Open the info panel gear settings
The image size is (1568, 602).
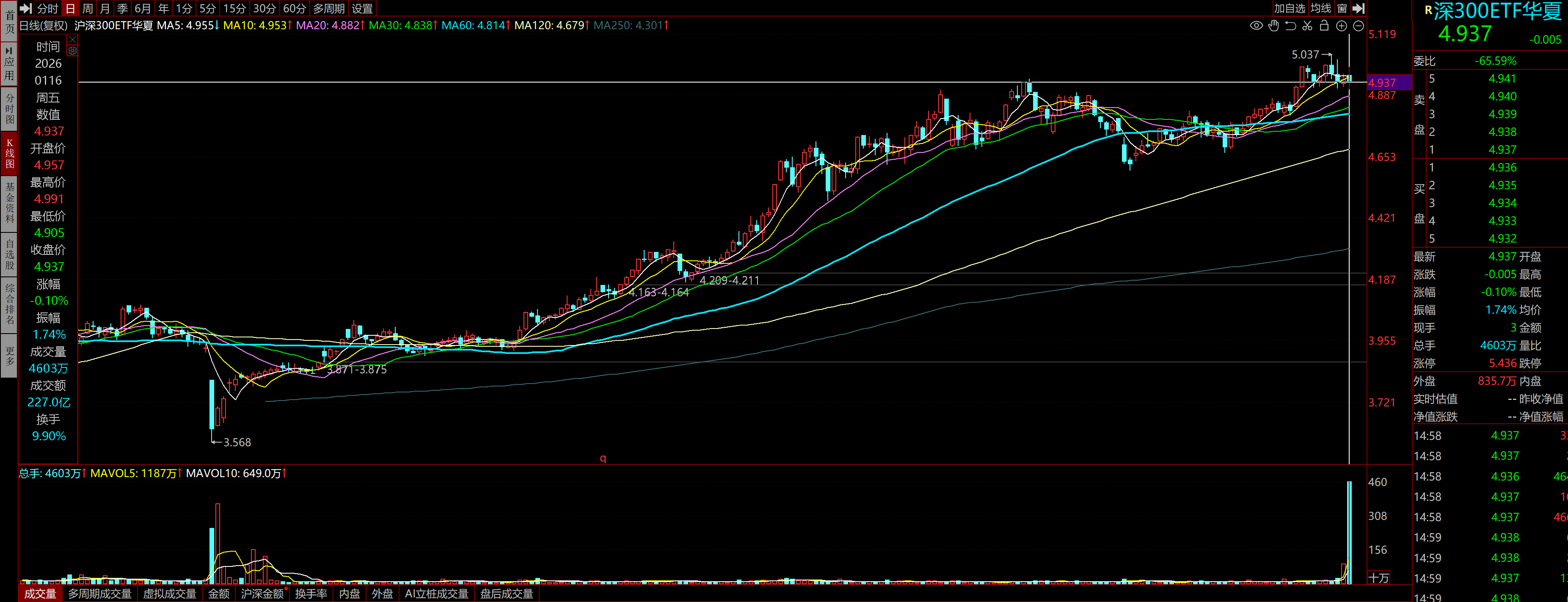pos(72,51)
